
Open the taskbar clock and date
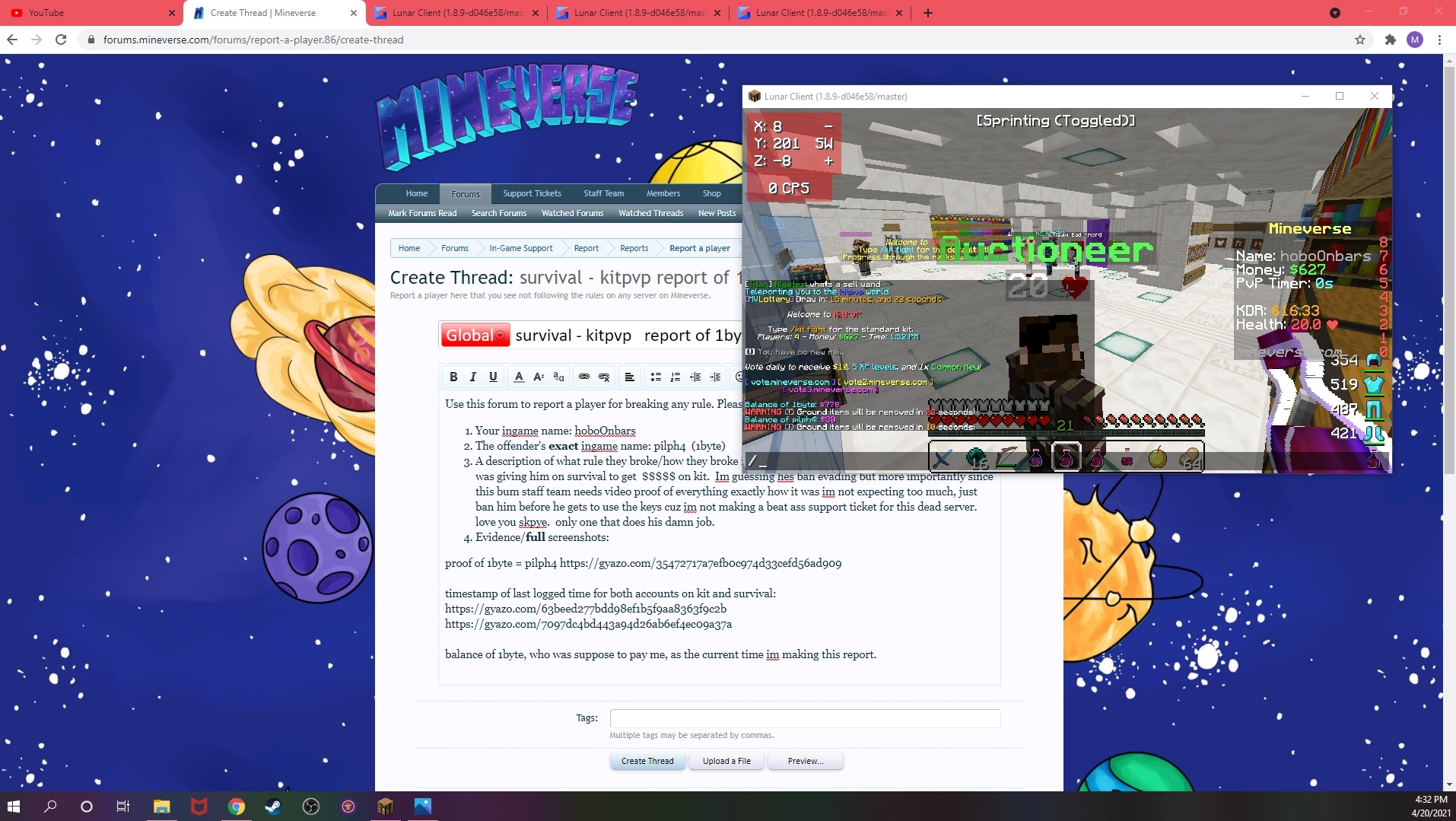[1430, 807]
